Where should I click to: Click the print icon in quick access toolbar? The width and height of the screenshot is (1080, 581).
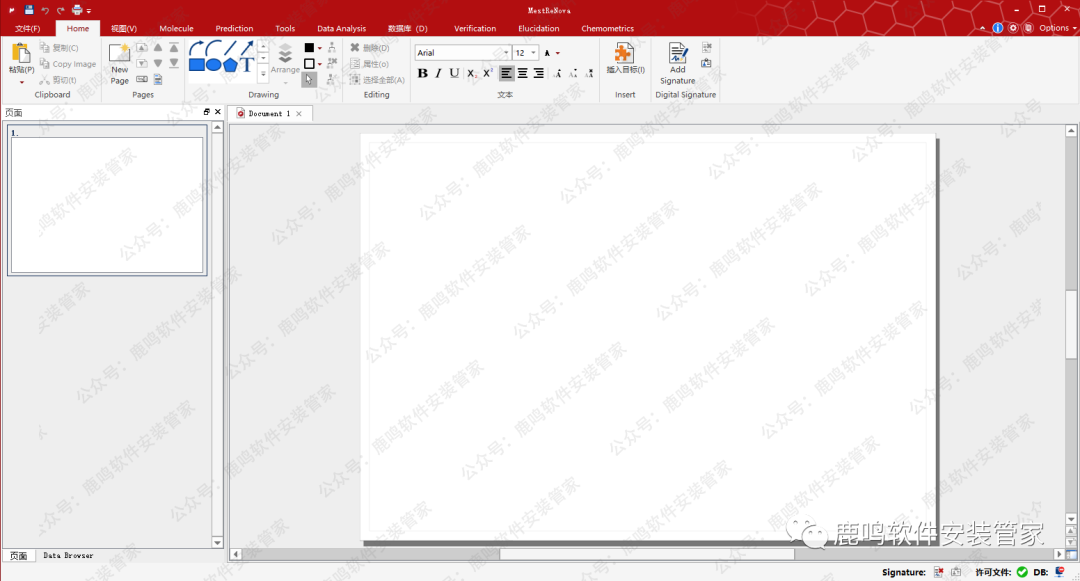[x=76, y=10]
